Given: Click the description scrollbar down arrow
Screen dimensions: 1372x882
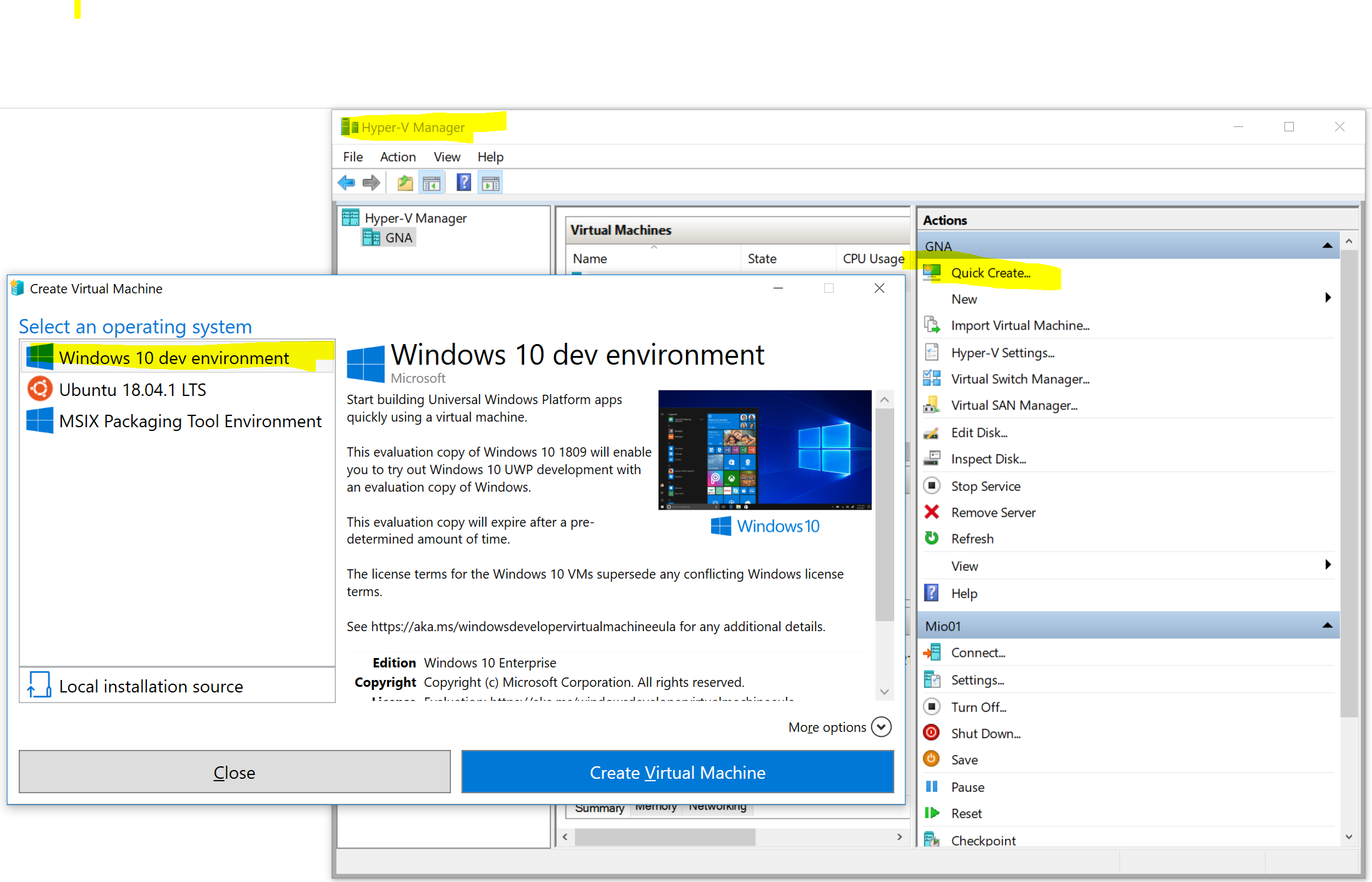Looking at the screenshot, I should [x=884, y=691].
